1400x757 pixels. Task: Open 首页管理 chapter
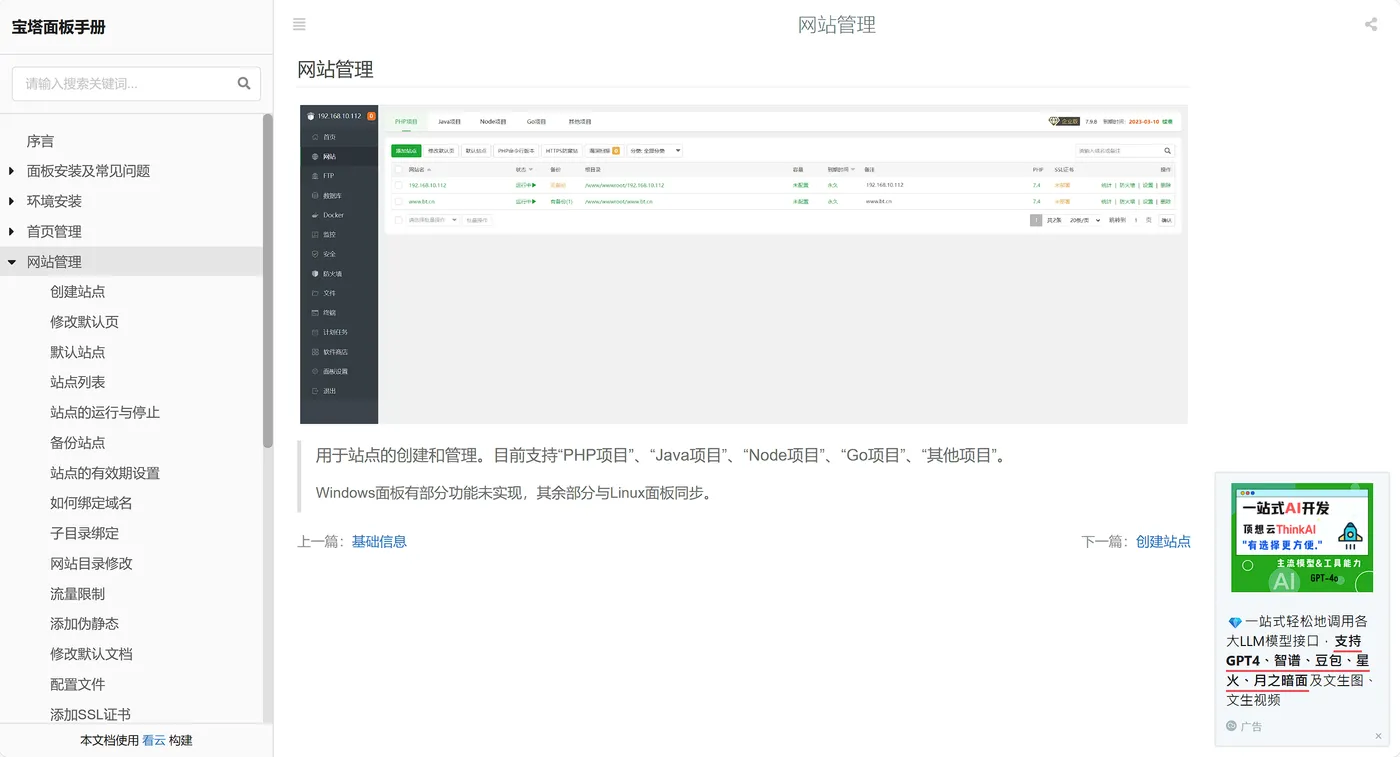pyautogui.click(x=54, y=231)
